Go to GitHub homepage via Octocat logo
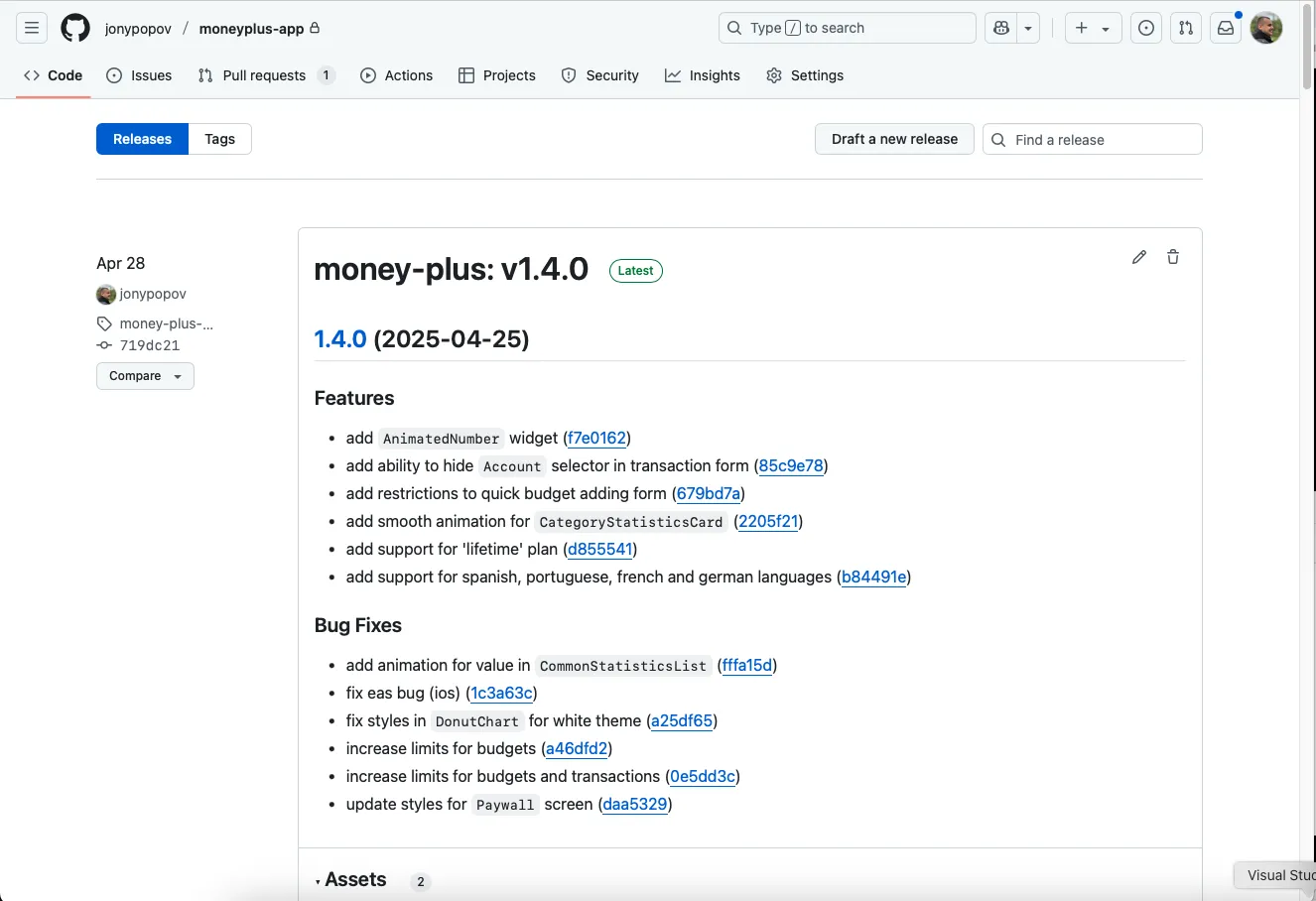 (75, 28)
